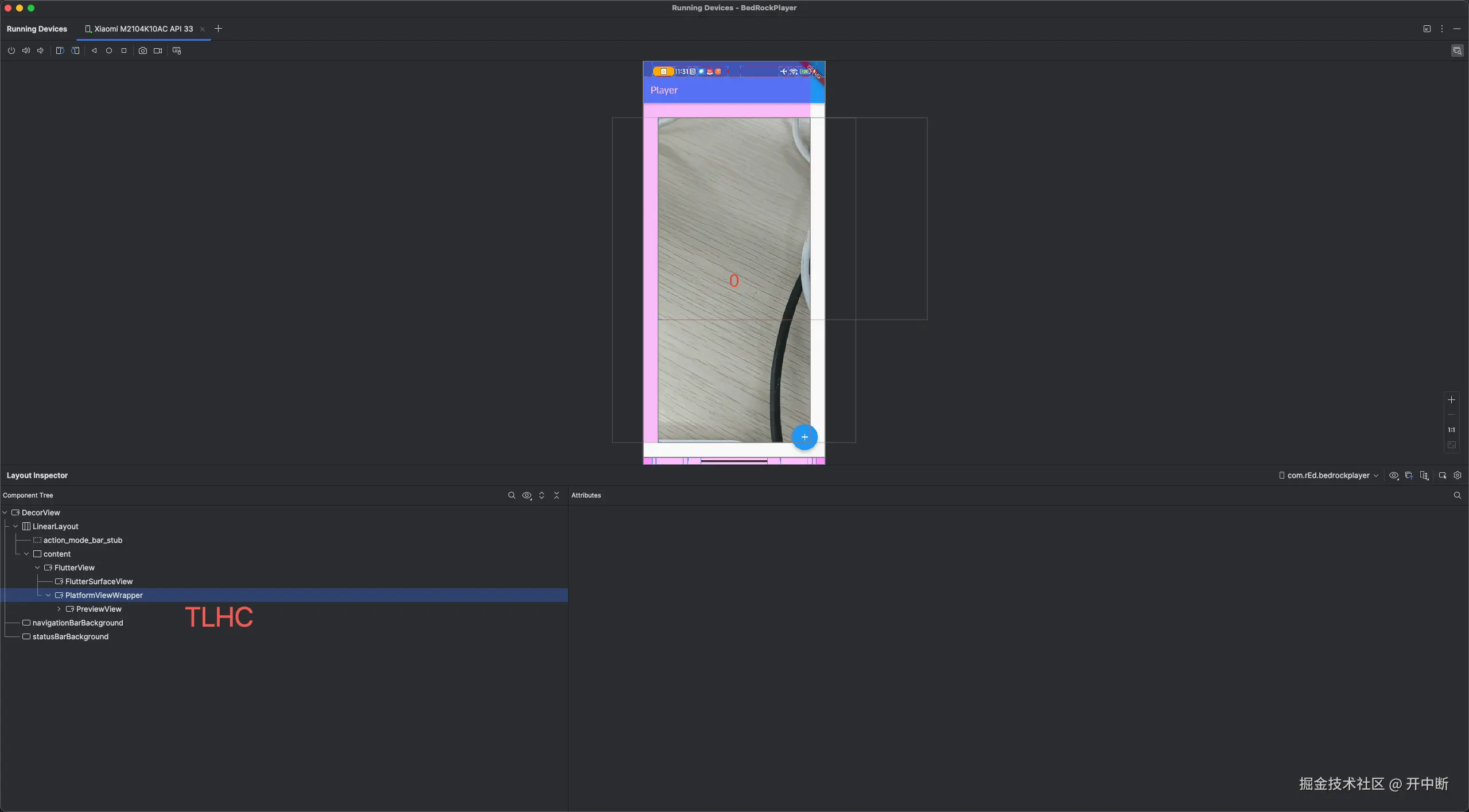Rotate device left using toolbar icon
Image resolution: width=1469 pixels, height=812 pixels.
[x=60, y=50]
